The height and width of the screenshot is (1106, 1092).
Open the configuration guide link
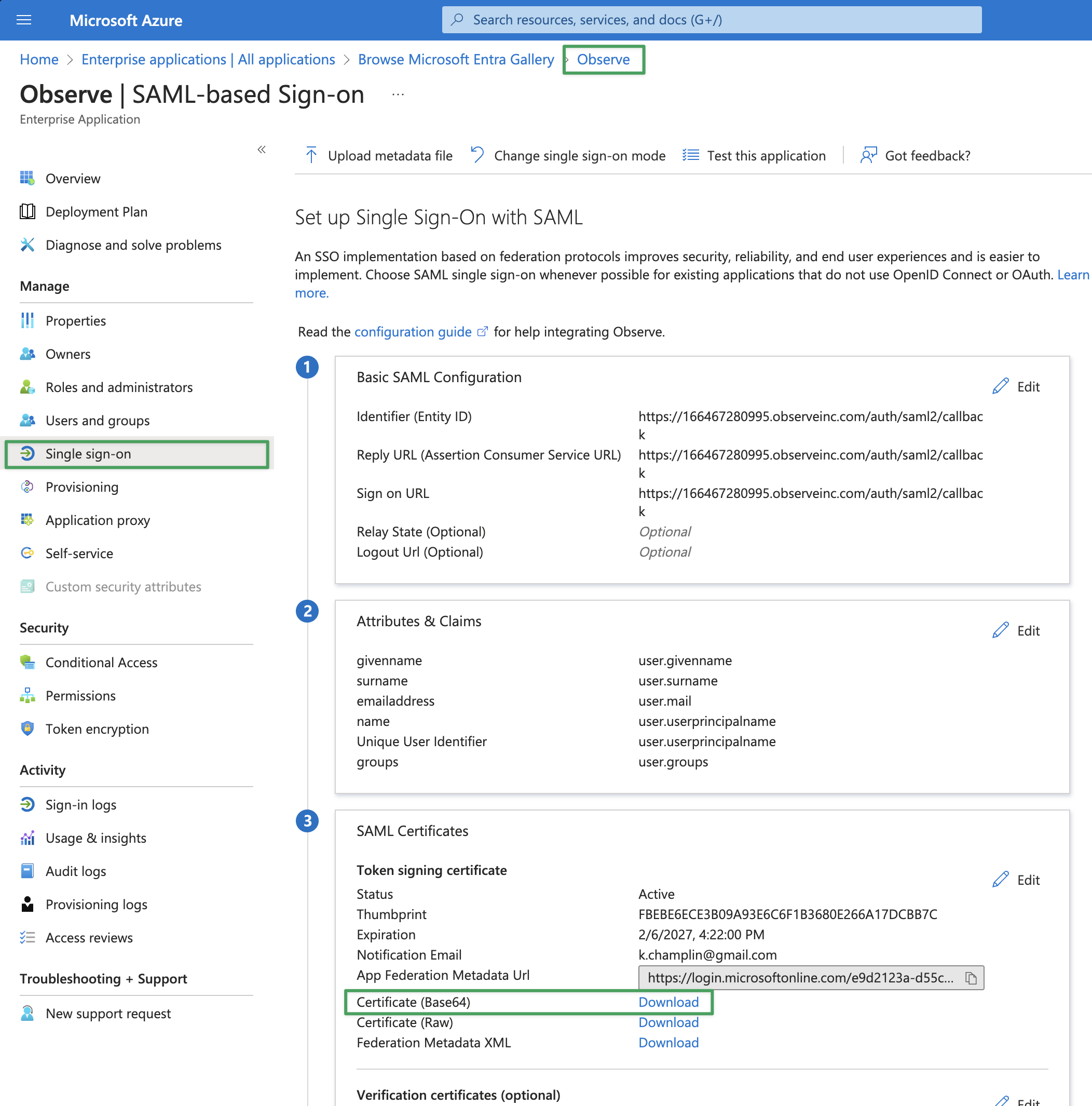413,332
